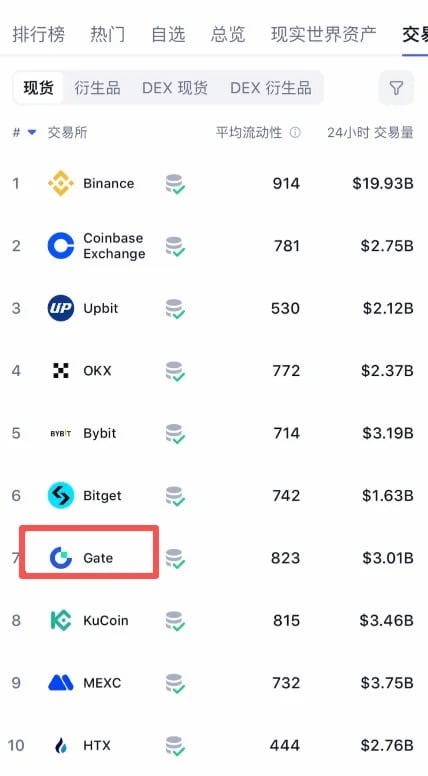Screen dimensions: 428x776
Task: Switch to the DEX 衍生品 segment
Action: coord(271,88)
